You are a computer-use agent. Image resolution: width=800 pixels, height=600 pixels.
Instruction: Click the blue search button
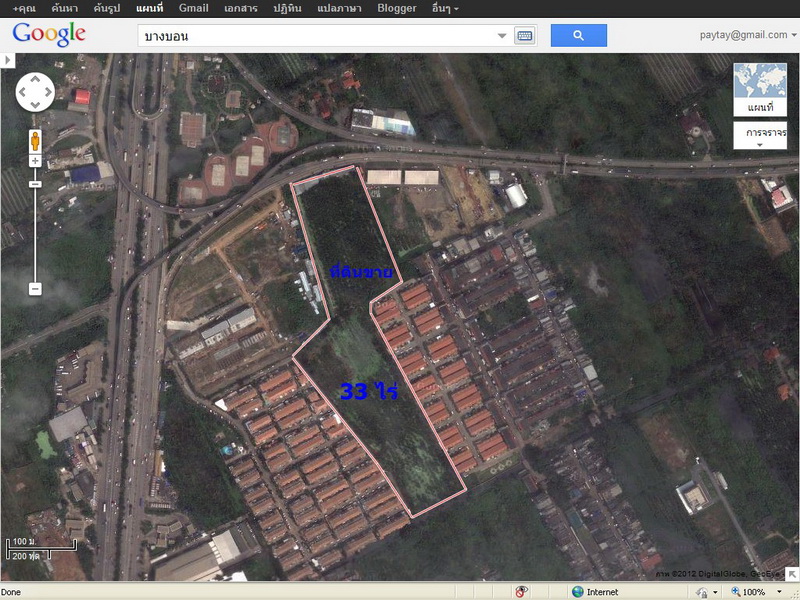coord(578,35)
